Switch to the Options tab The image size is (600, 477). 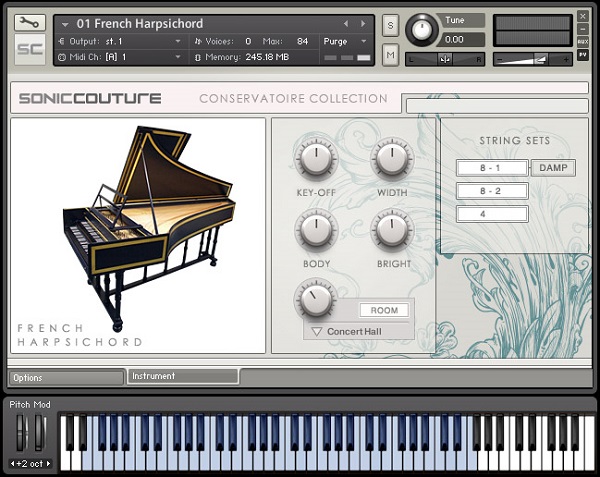[67, 378]
